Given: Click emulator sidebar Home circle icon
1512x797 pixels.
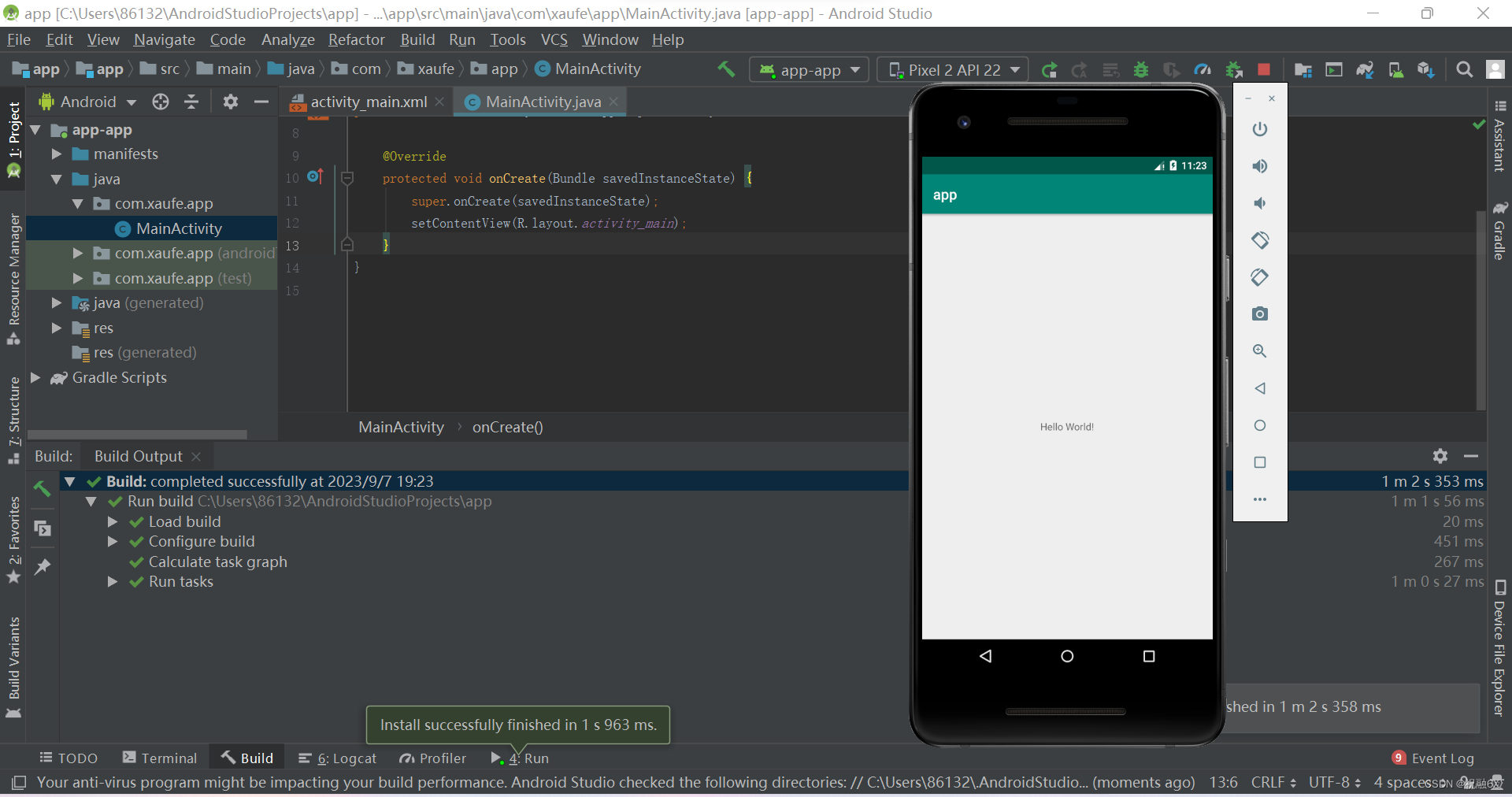Looking at the screenshot, I should (x=1260, y=425).
